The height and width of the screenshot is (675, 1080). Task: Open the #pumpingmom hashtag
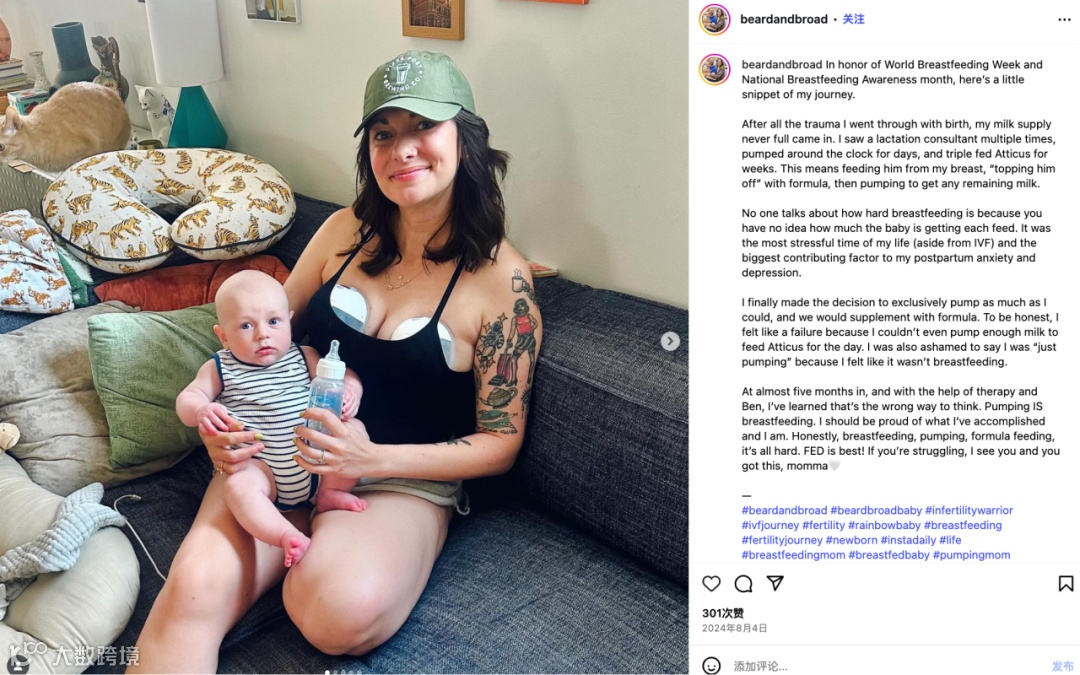(971, 554)
